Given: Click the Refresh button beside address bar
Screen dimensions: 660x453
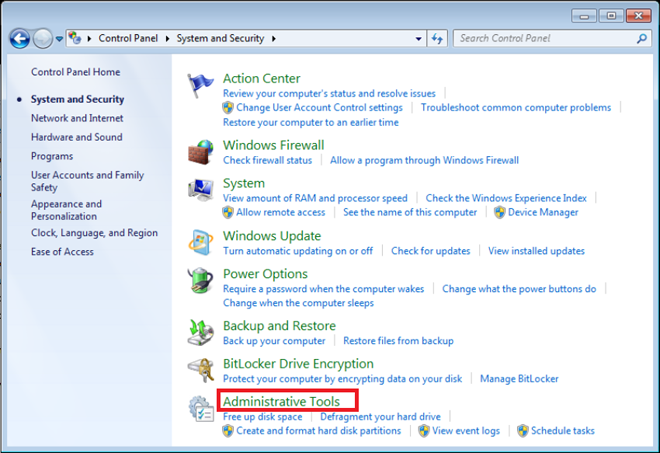Looking at the screenshot, I should pyautogui.click(x=437, y=39).
